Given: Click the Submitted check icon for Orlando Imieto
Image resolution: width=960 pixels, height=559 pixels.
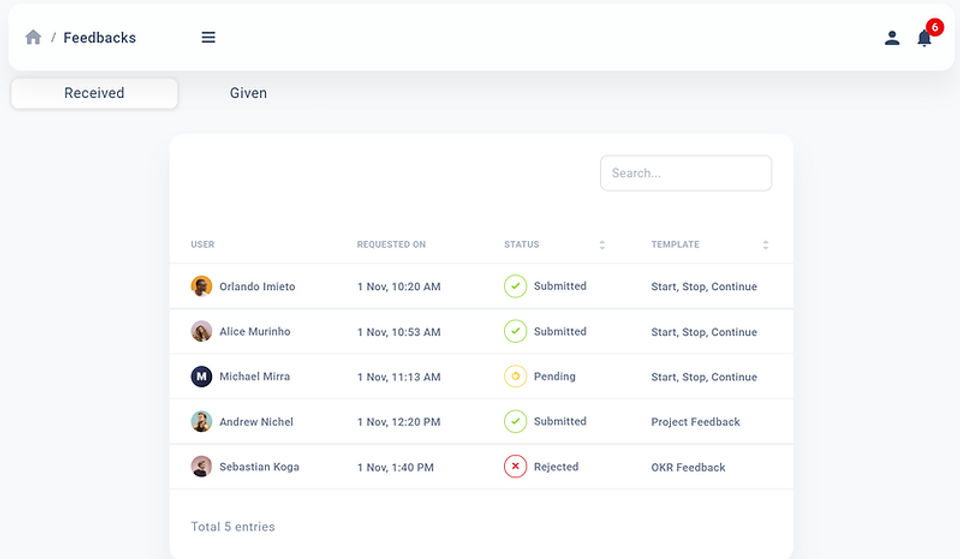Looking at the screenshot, I should [x=516, y=286].
